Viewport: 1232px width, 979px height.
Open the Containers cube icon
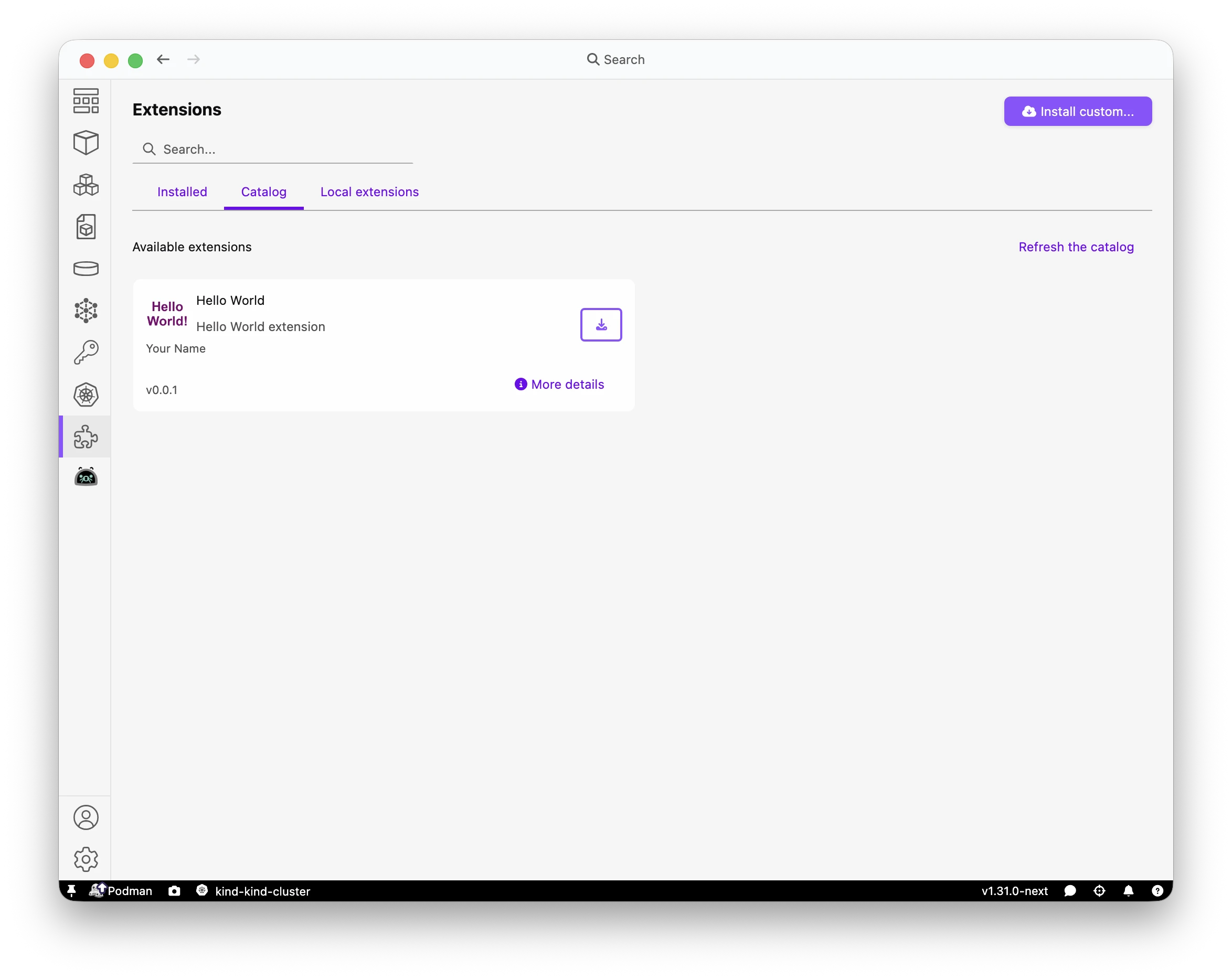pos(86,142)
